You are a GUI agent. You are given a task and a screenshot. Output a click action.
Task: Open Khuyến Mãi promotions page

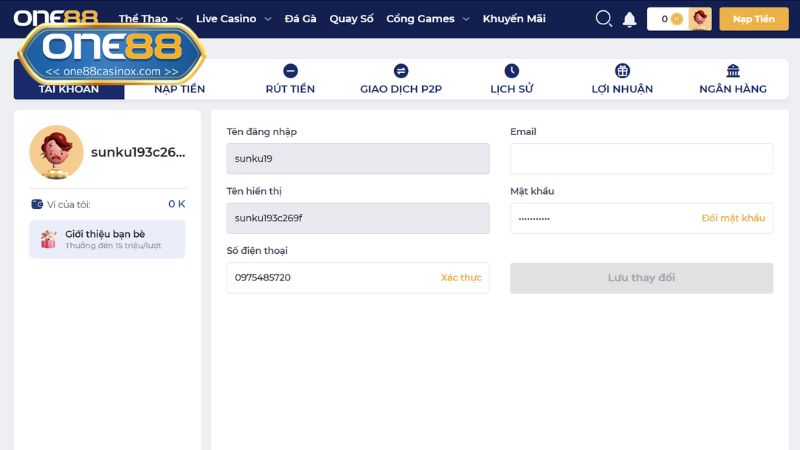coord(514,18)
